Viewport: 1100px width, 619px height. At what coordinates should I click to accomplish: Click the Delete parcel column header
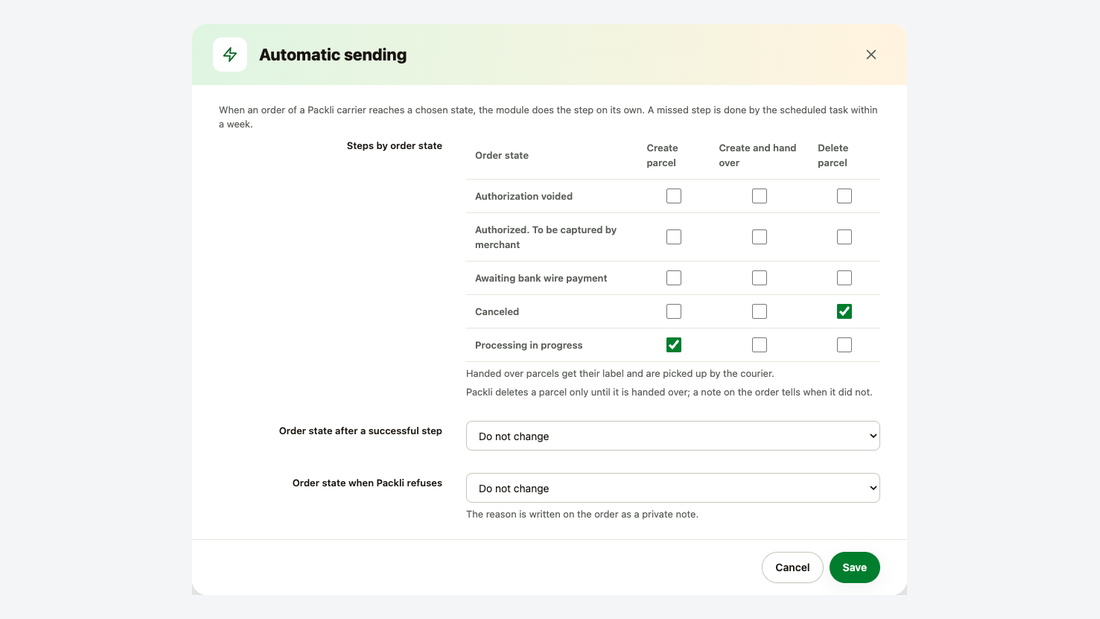coord(833,155)
